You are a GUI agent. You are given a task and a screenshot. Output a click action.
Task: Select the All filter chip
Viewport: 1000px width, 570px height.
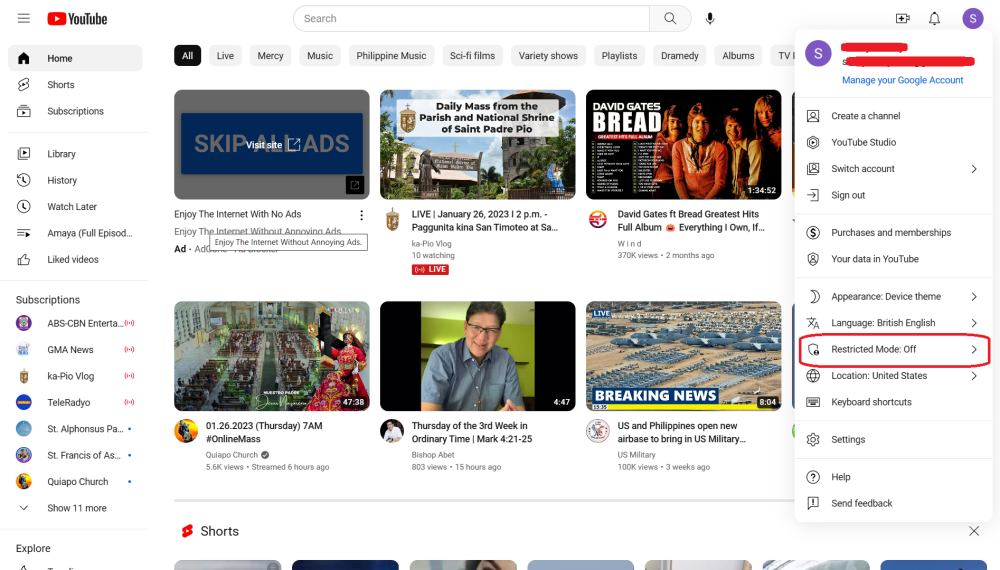[188, 55]
